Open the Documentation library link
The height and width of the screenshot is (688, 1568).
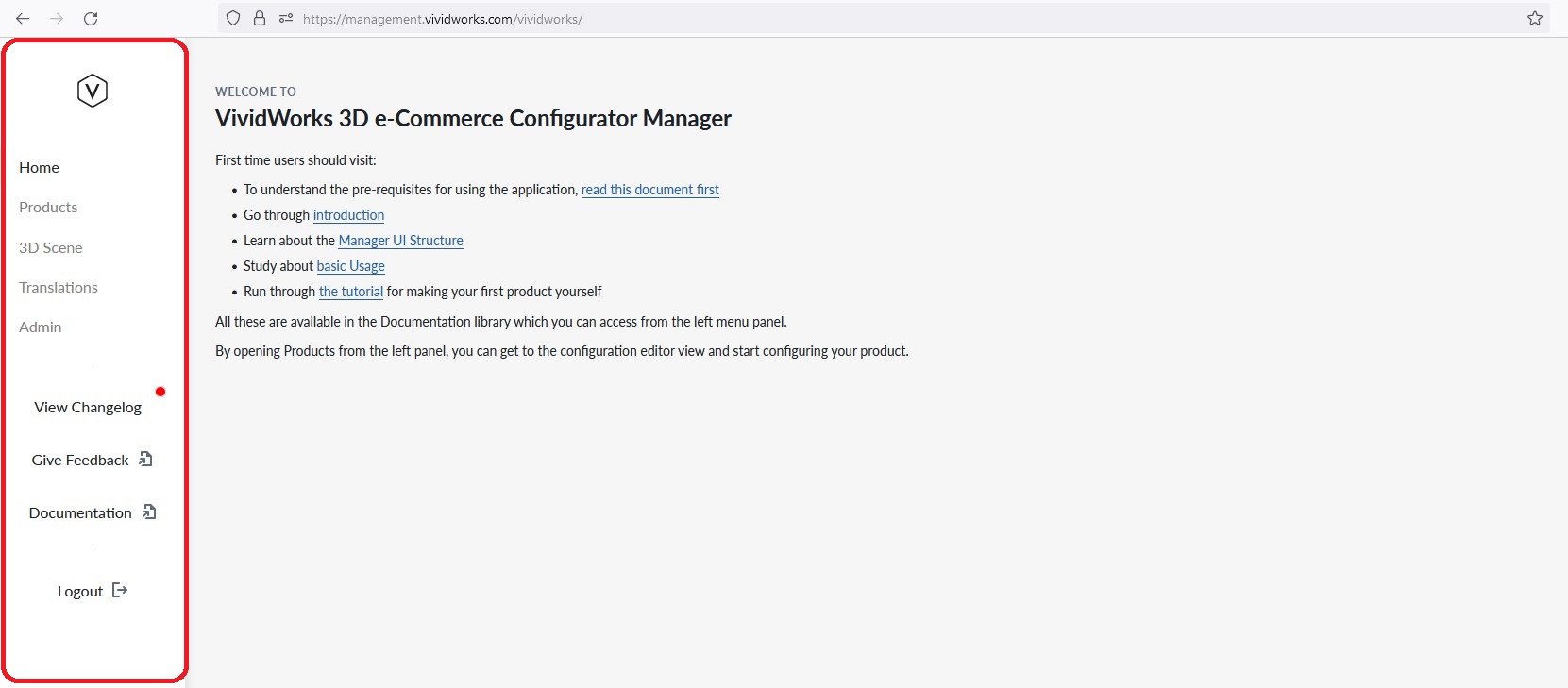[x=80, y=512]
